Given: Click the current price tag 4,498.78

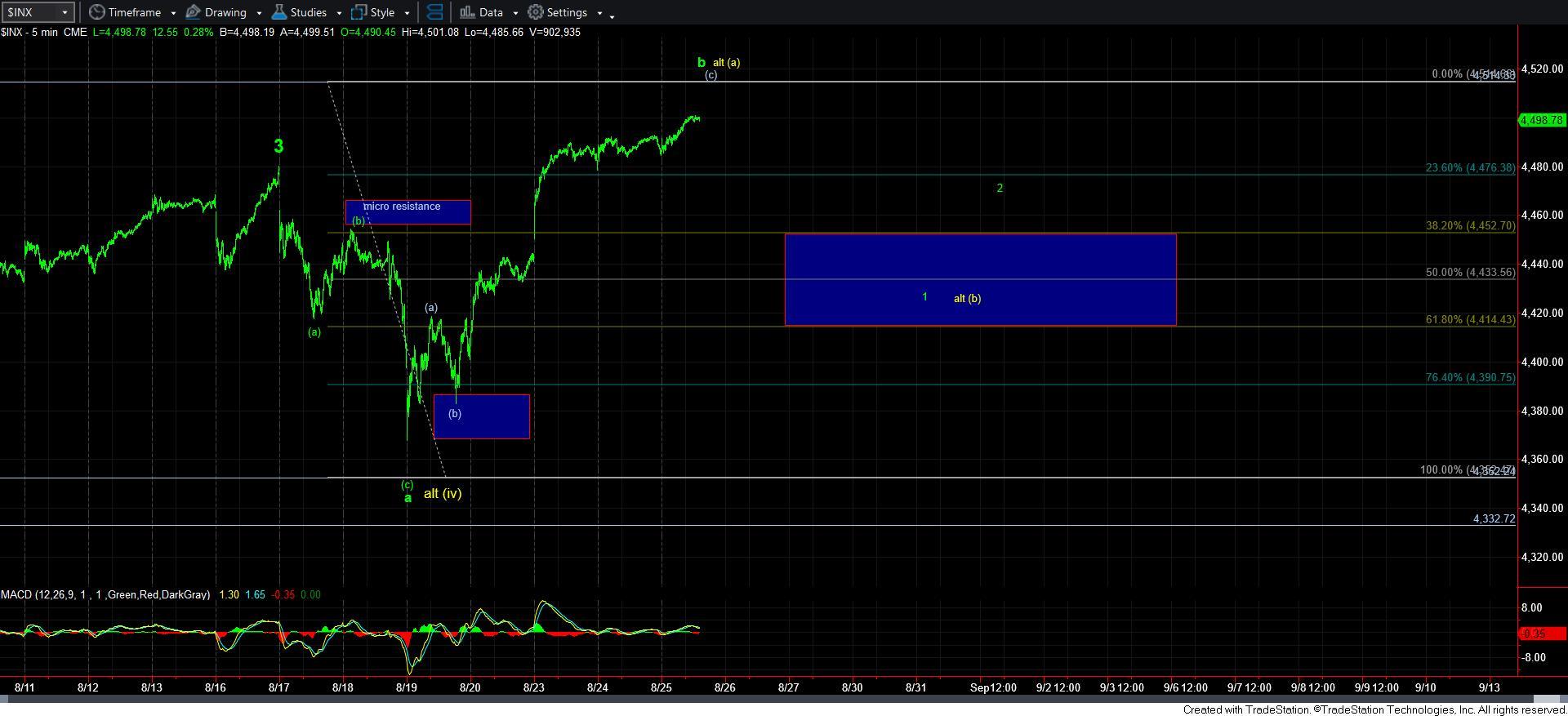Looking at the screenshot, I should [x=1542, y=120].
